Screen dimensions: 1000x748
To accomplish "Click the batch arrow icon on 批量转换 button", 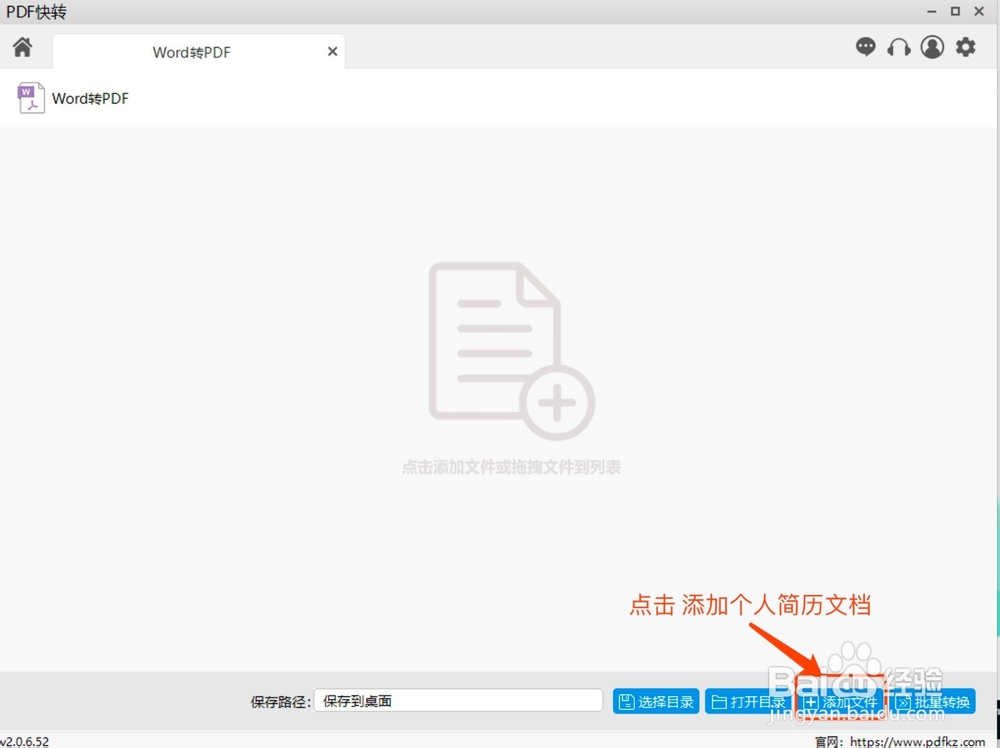I will click(905, 701).
